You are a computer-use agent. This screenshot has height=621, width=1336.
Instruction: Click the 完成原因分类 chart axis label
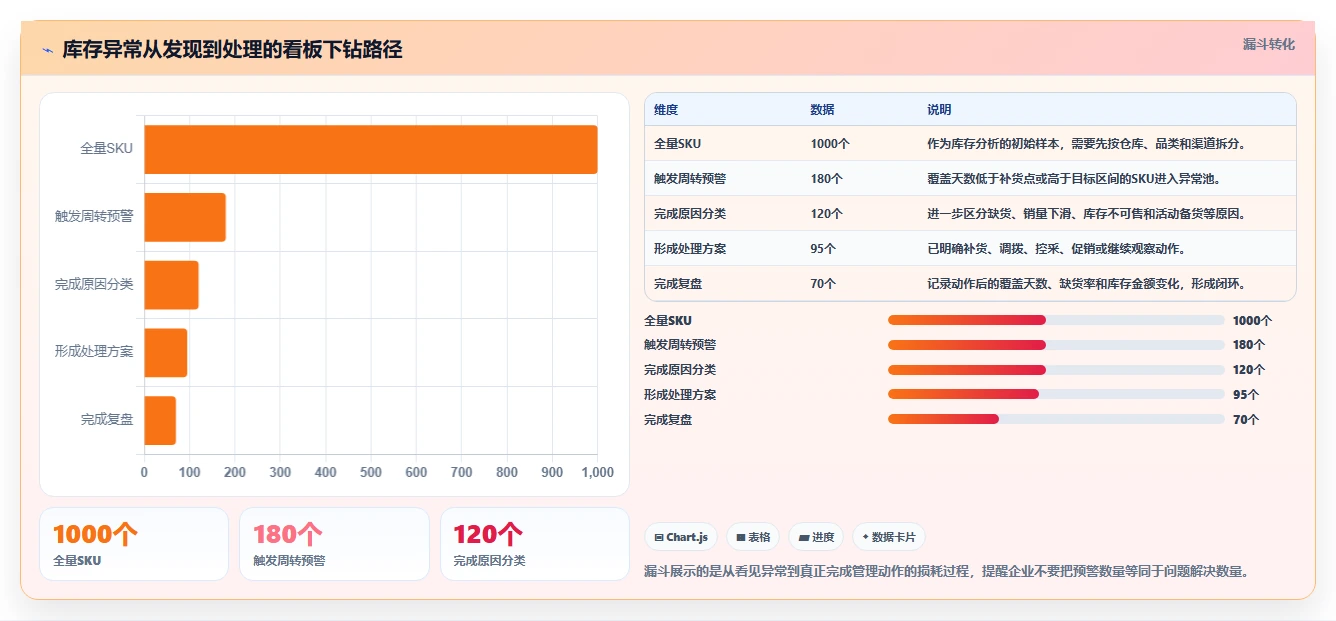94,284
